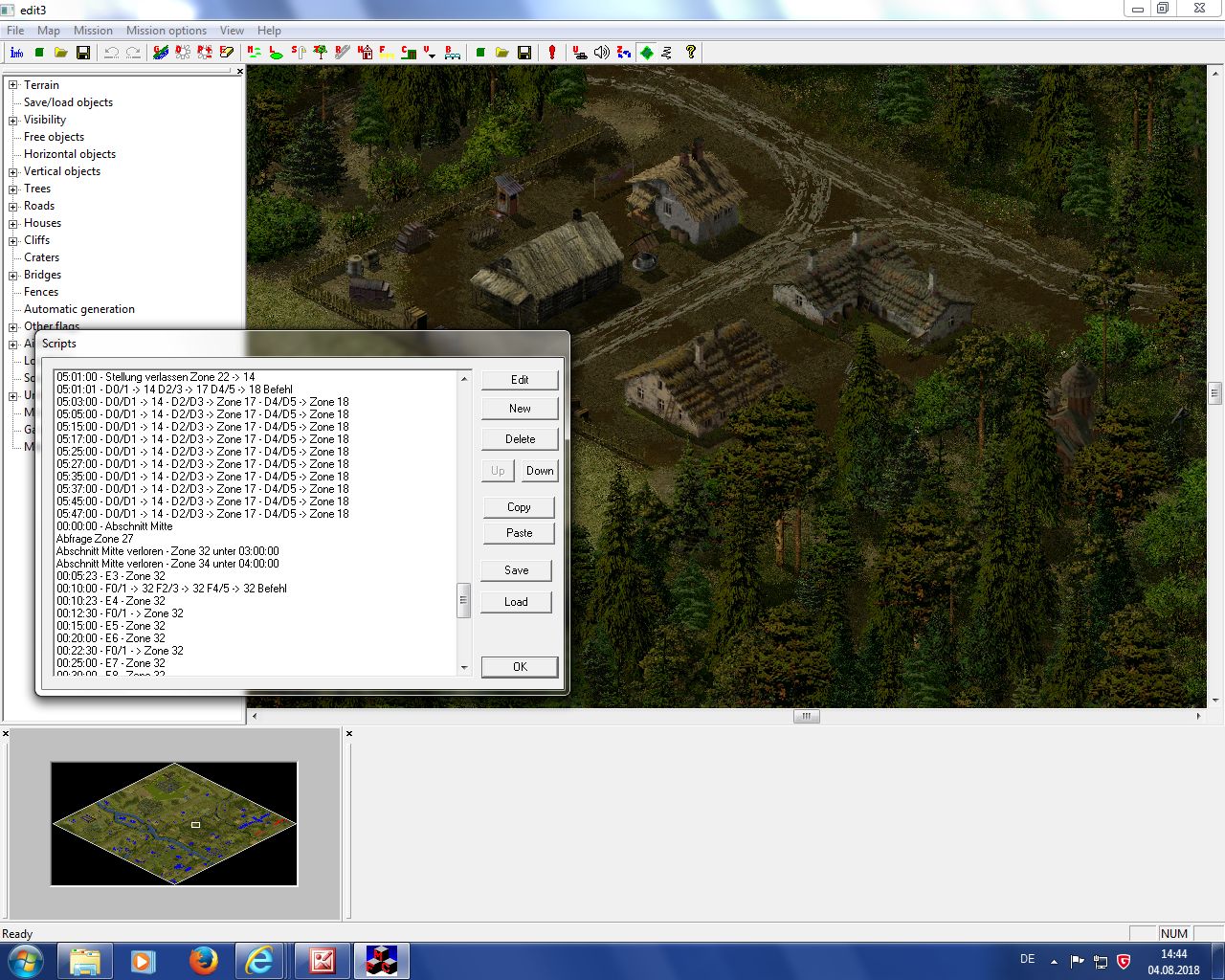
Task: Select the T trees tool icon
Action: [321, 53]
